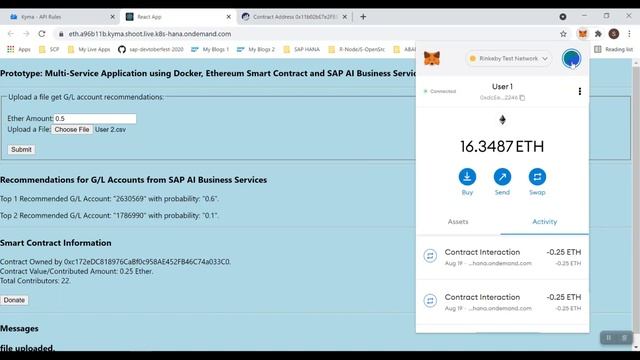Click the Ethereum logo above the balance
This screenshot has width=640, height=360.
(x=502, y=120)
